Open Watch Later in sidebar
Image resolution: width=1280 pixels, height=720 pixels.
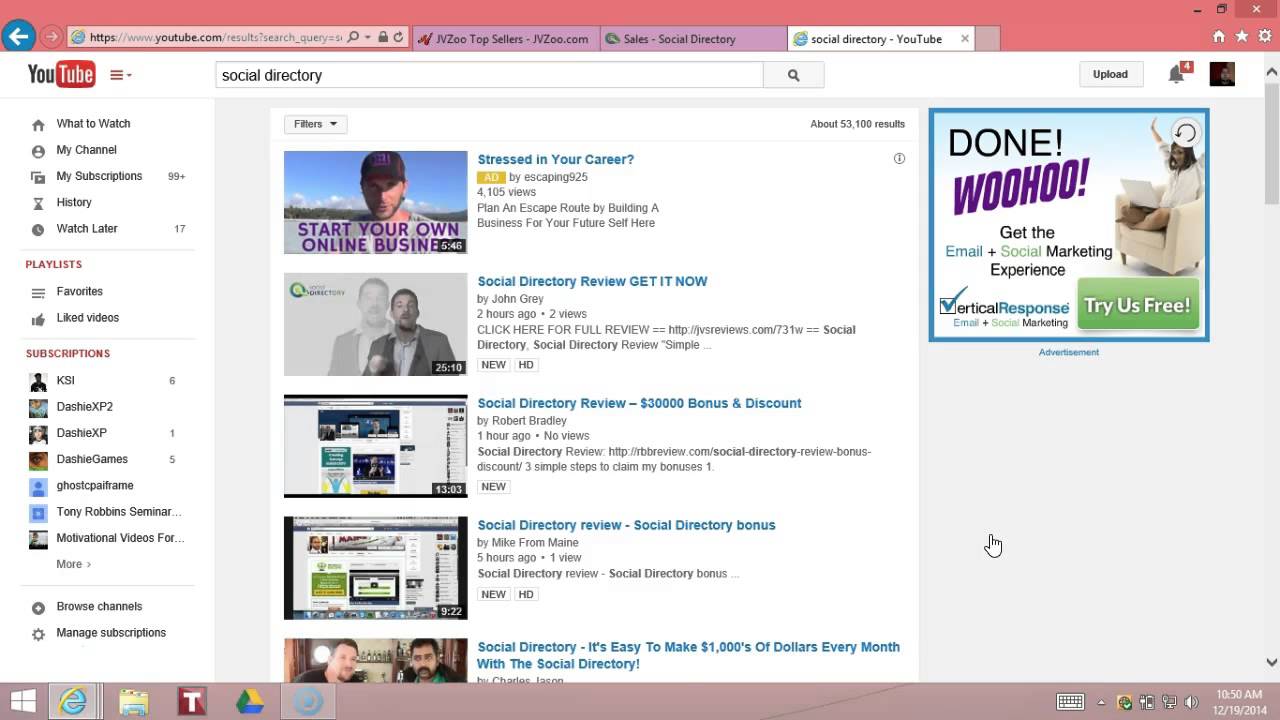pos(87,228)
